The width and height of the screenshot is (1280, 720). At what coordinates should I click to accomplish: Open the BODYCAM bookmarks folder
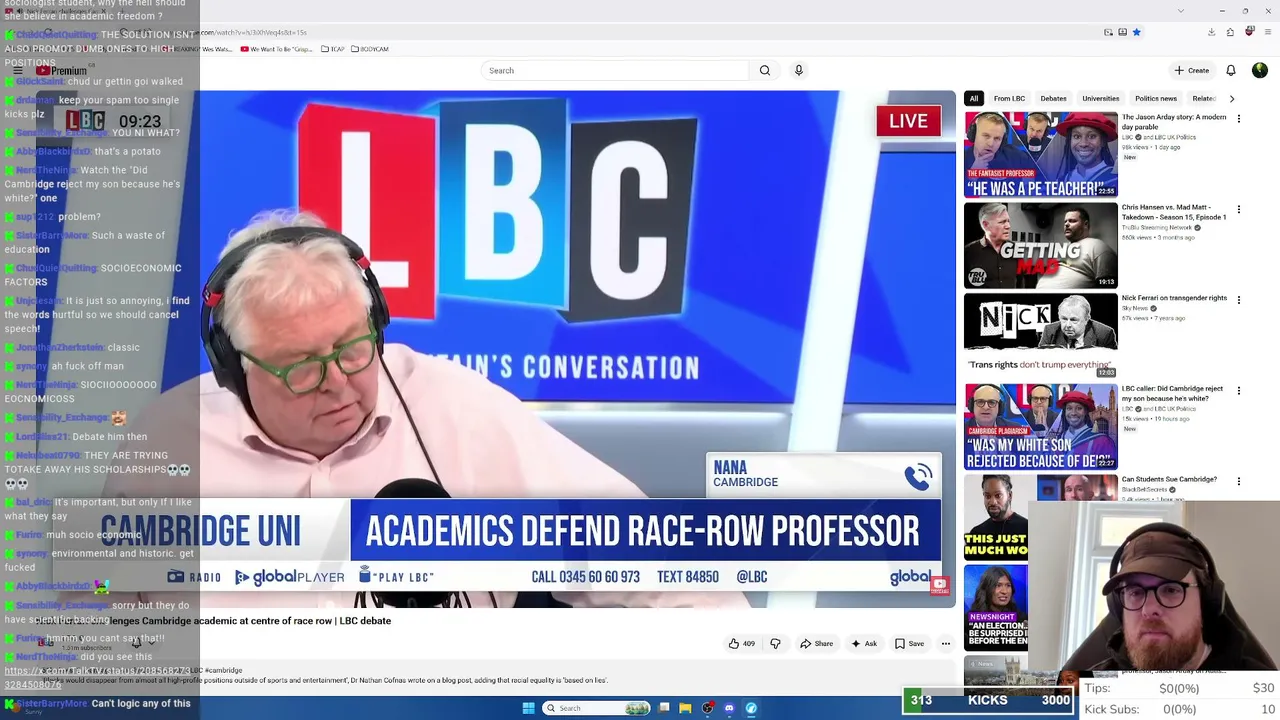point(369,49)
